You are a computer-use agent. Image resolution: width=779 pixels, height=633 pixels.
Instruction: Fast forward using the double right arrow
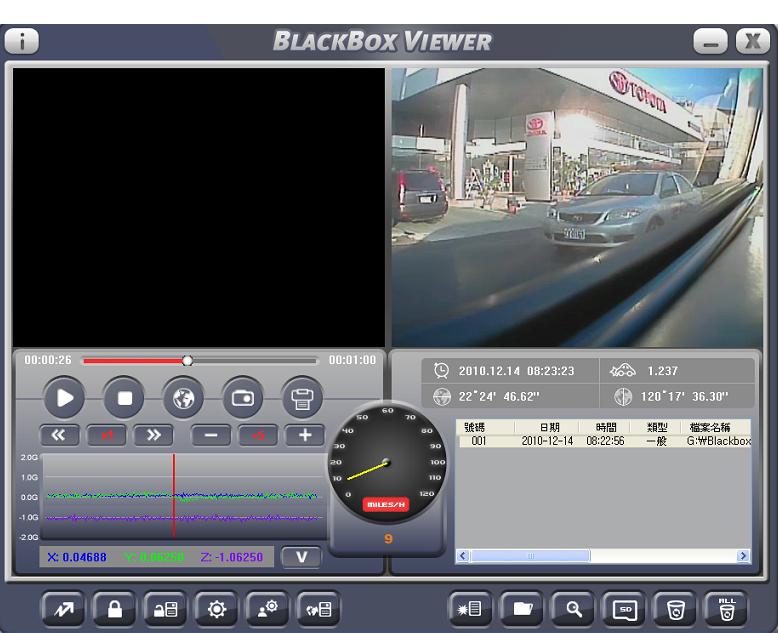153,435
